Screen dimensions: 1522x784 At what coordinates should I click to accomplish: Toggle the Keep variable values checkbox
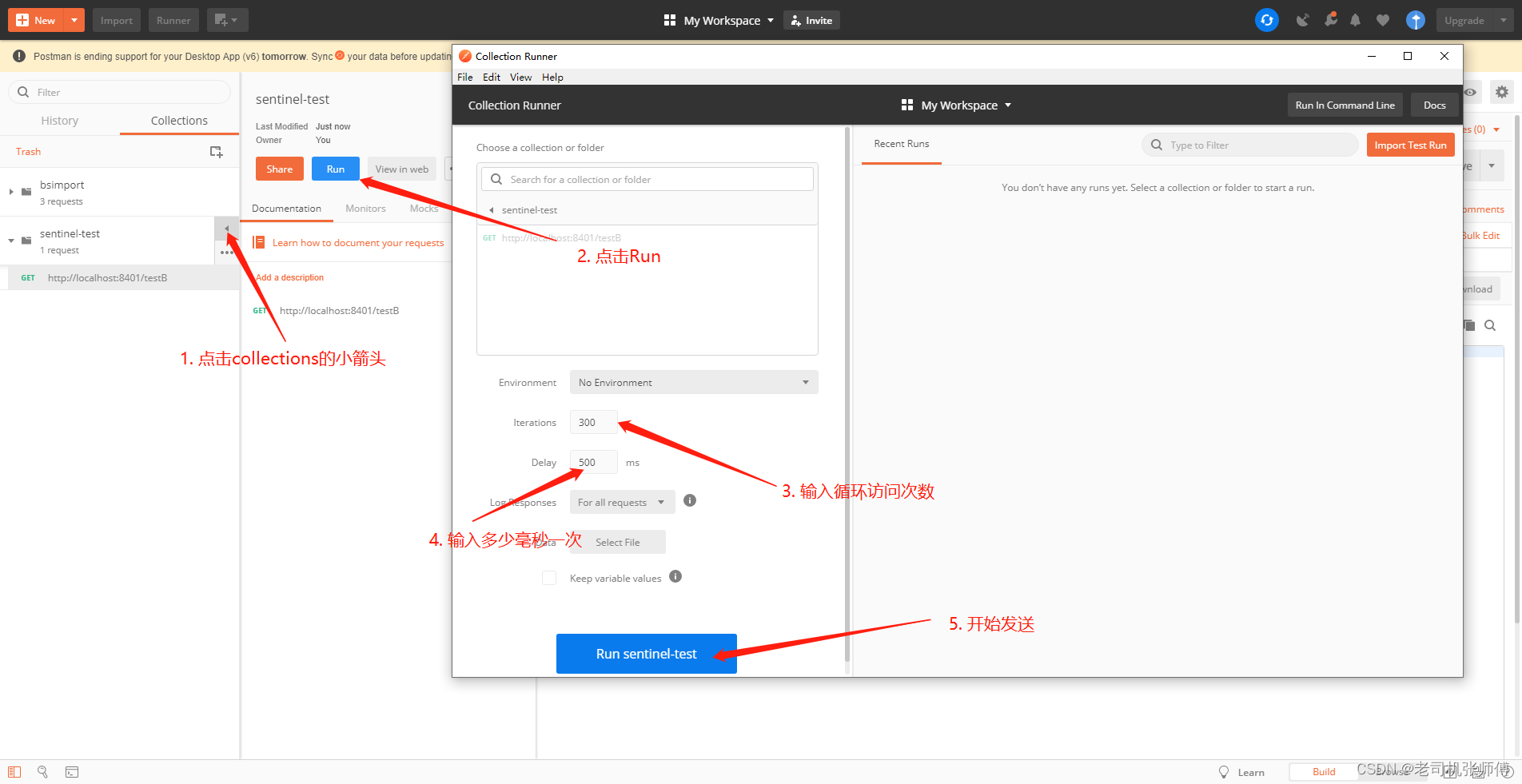[x=549, y=578]
